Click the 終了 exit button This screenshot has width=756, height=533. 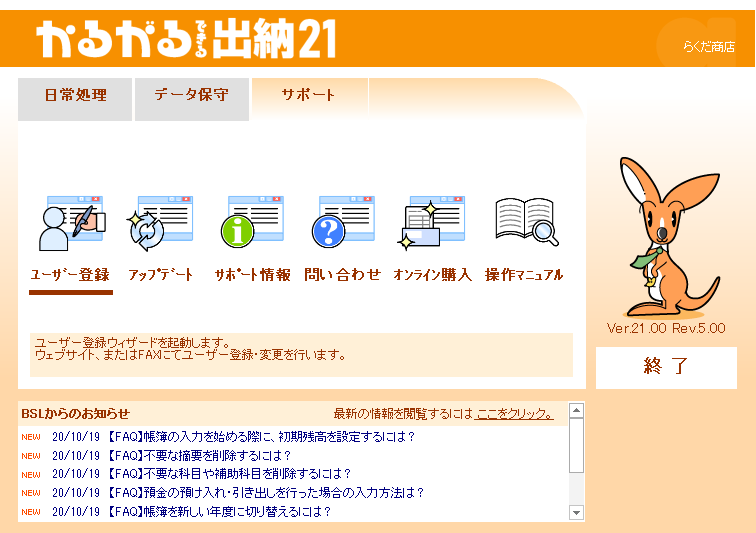tap(666, 368)
